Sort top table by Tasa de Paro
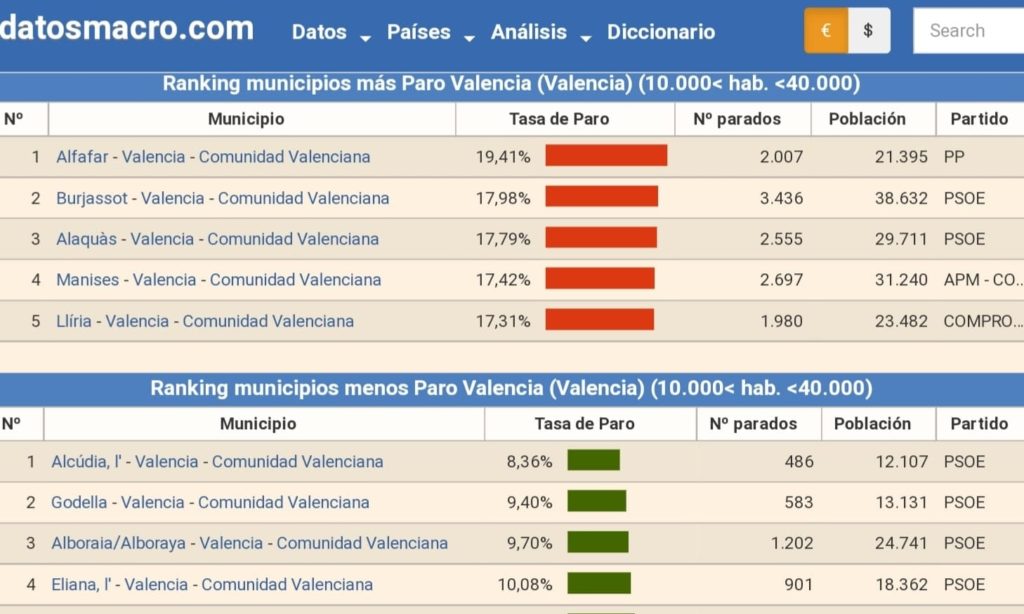This screenshot has width=1024, height=614. pyautogui.click(x=559, y=119)
